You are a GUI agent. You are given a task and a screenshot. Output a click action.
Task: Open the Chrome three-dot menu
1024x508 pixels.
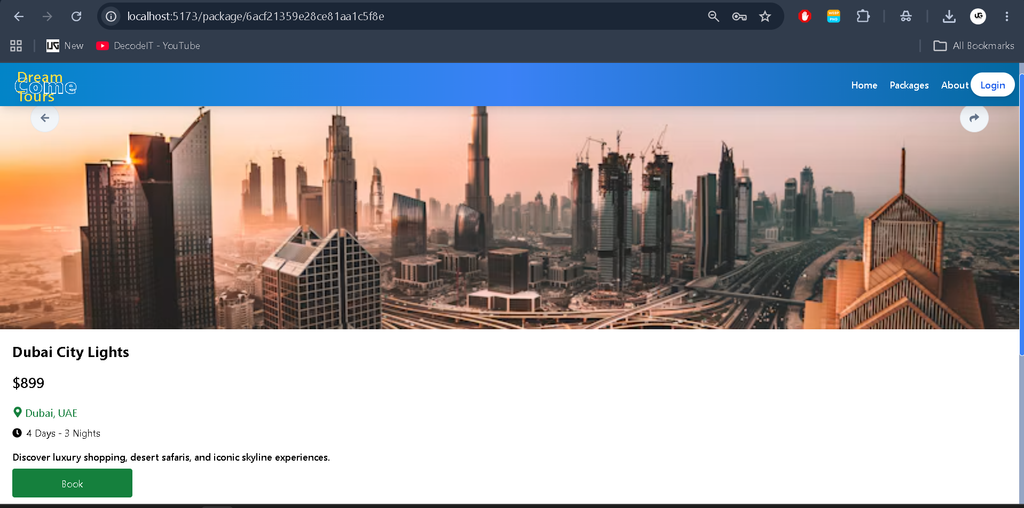[1006, 16]
